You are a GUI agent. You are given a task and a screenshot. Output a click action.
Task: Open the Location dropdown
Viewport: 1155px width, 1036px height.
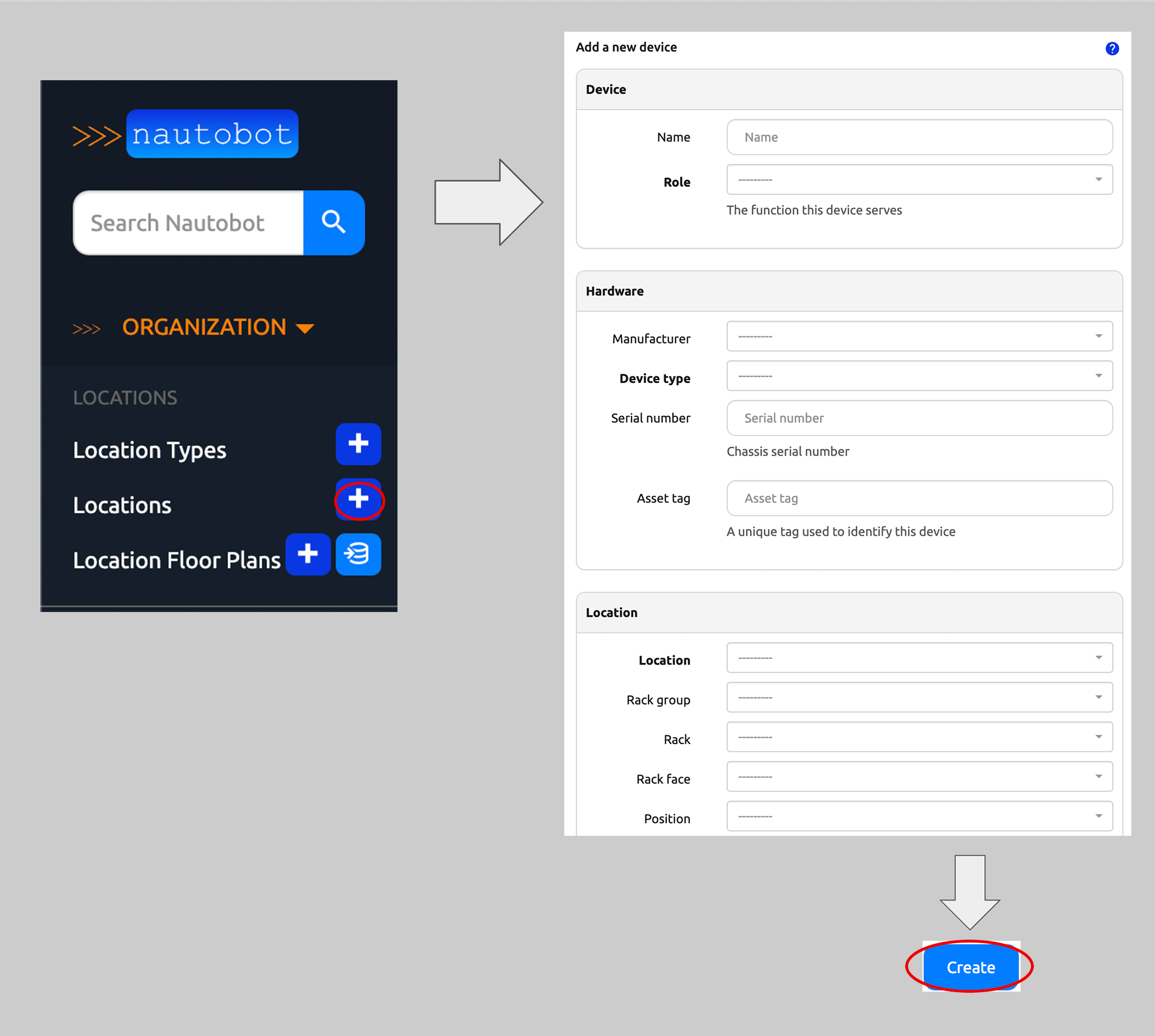click(919, 658)
